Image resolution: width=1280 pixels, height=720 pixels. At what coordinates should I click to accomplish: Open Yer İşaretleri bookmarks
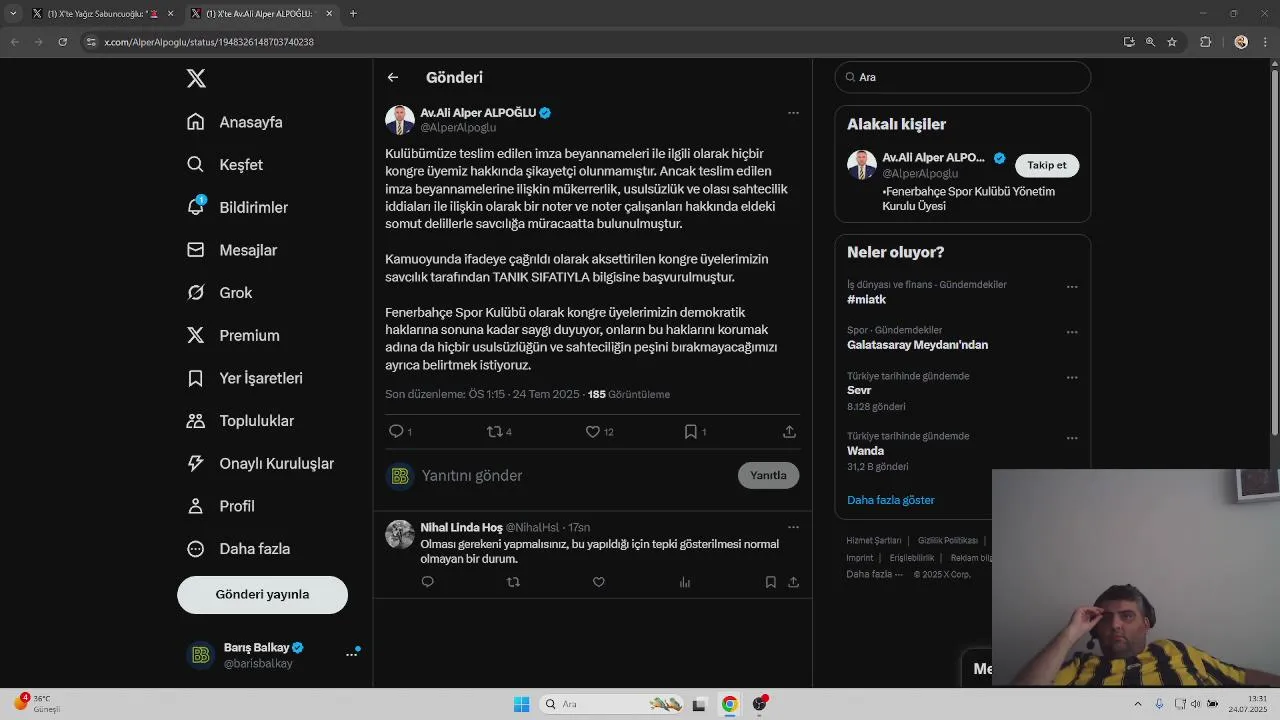point(245,378)
